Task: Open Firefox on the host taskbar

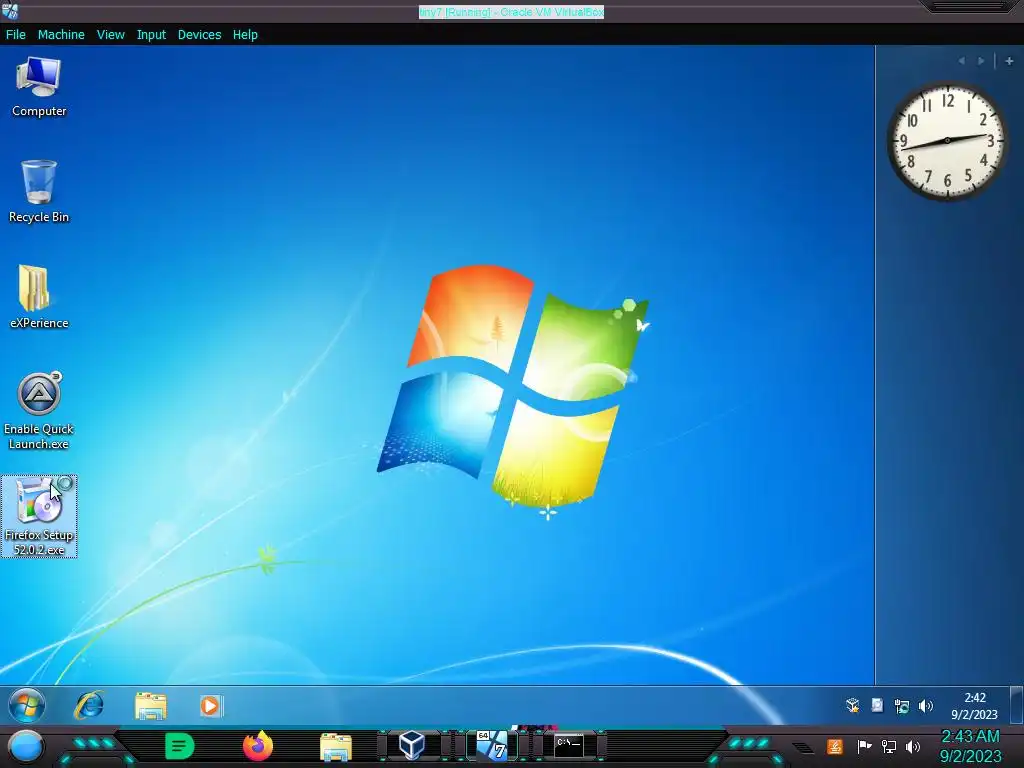Action: [257, 746]
